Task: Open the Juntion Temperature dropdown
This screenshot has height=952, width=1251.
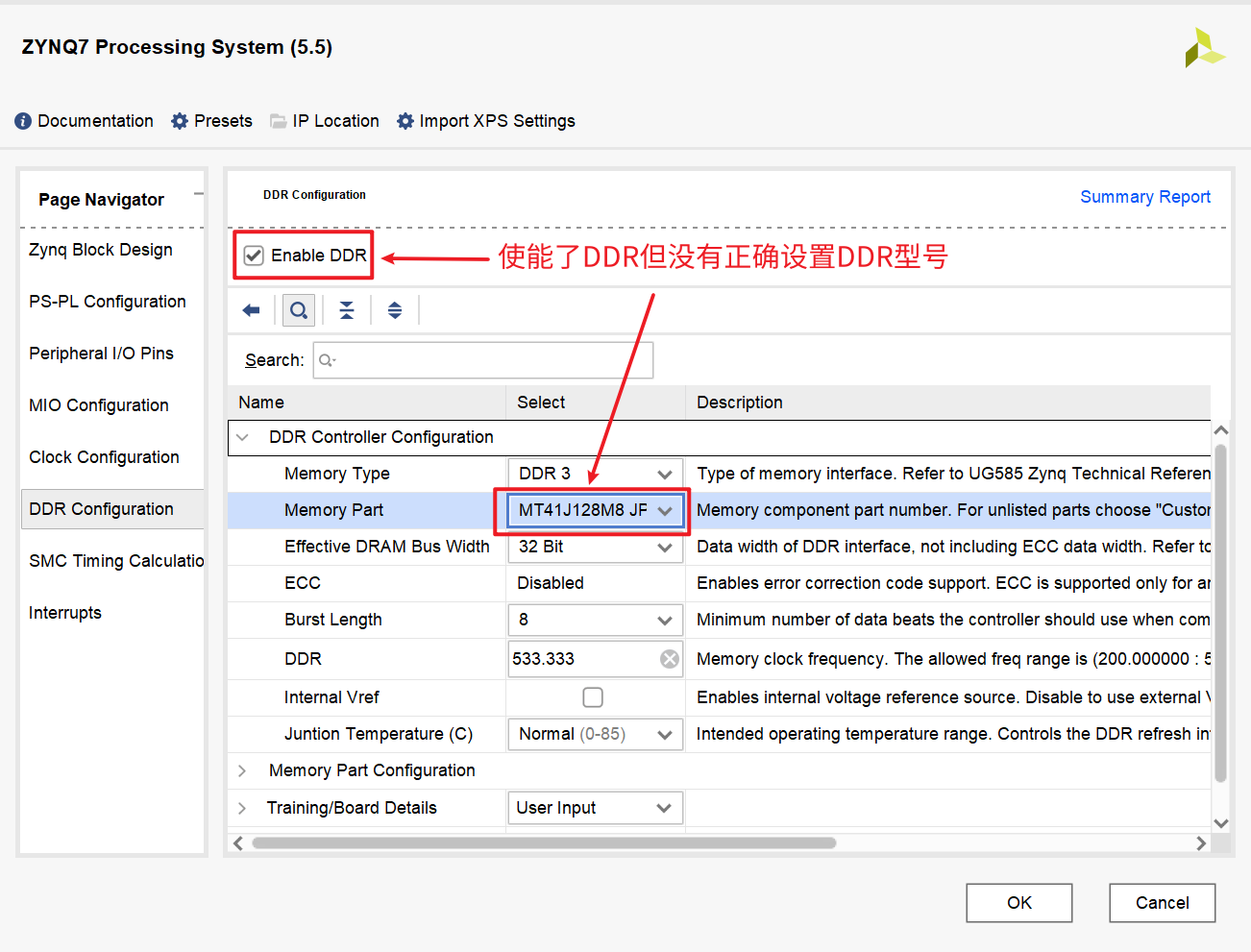Action: tap(596, 734)
